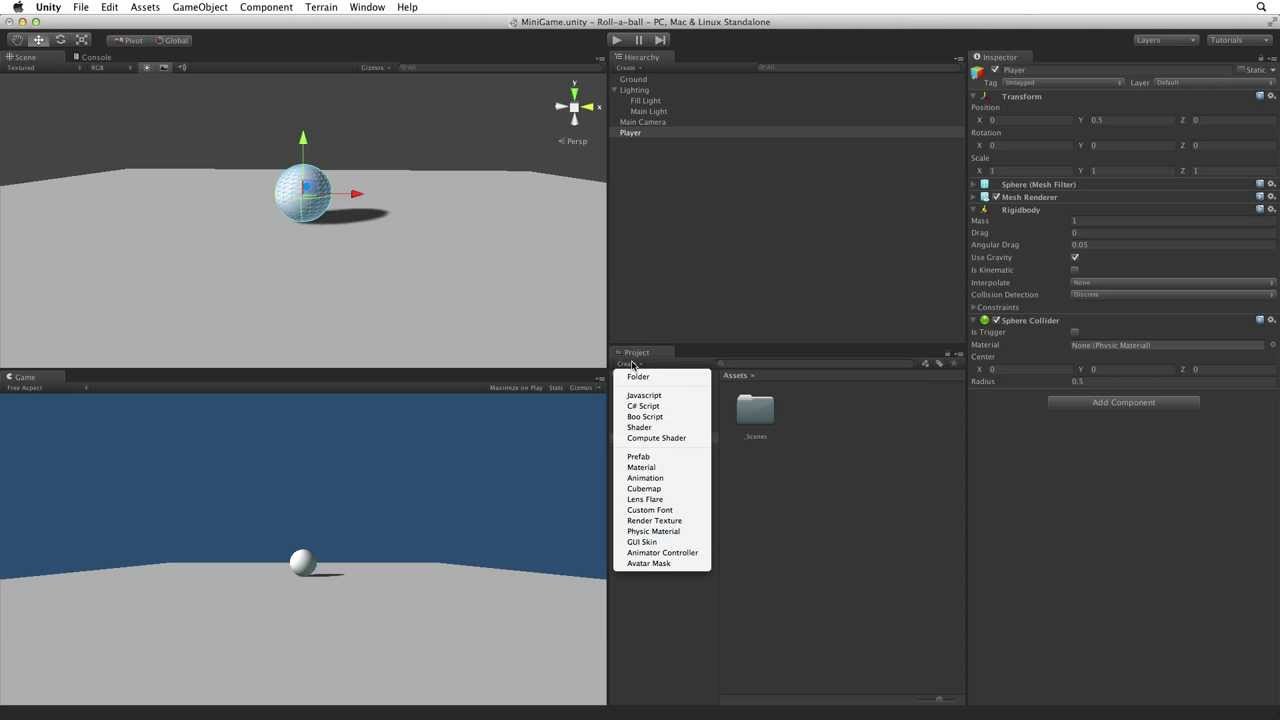
Task: Switch to the Console tab
Action: tap(96, 57)
